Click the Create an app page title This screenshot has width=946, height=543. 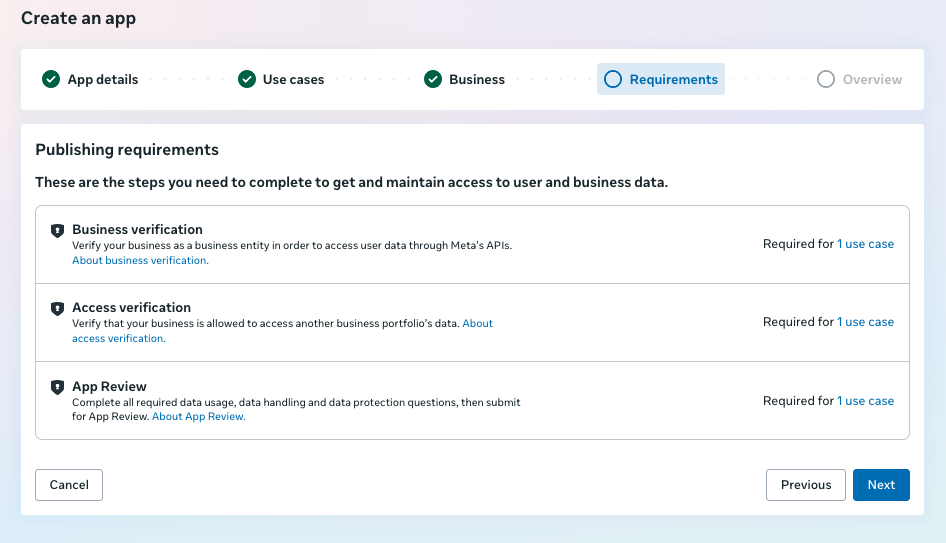click(x=78, y=18)
